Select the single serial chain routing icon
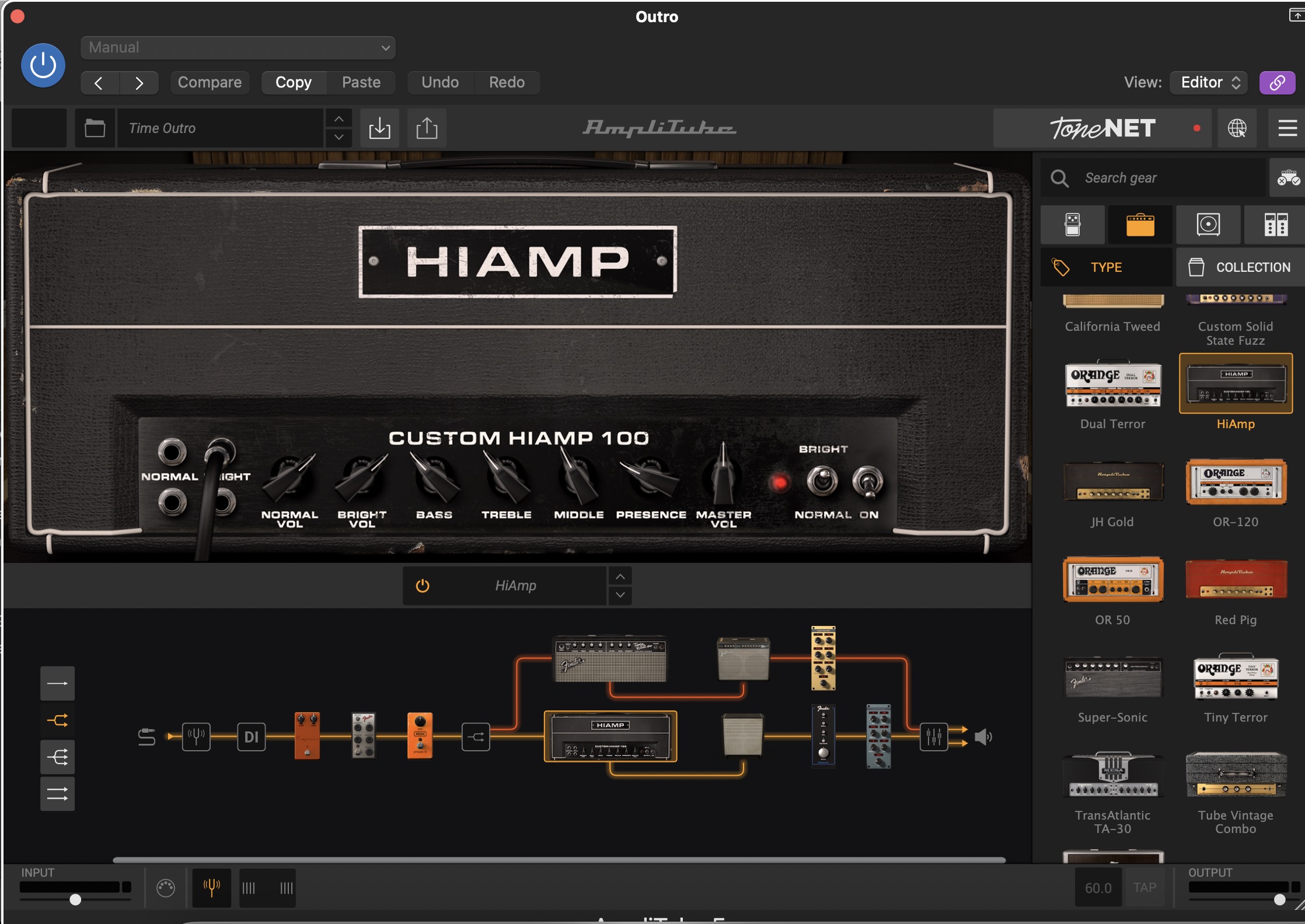1305x924 pixels. coord(57,683)
